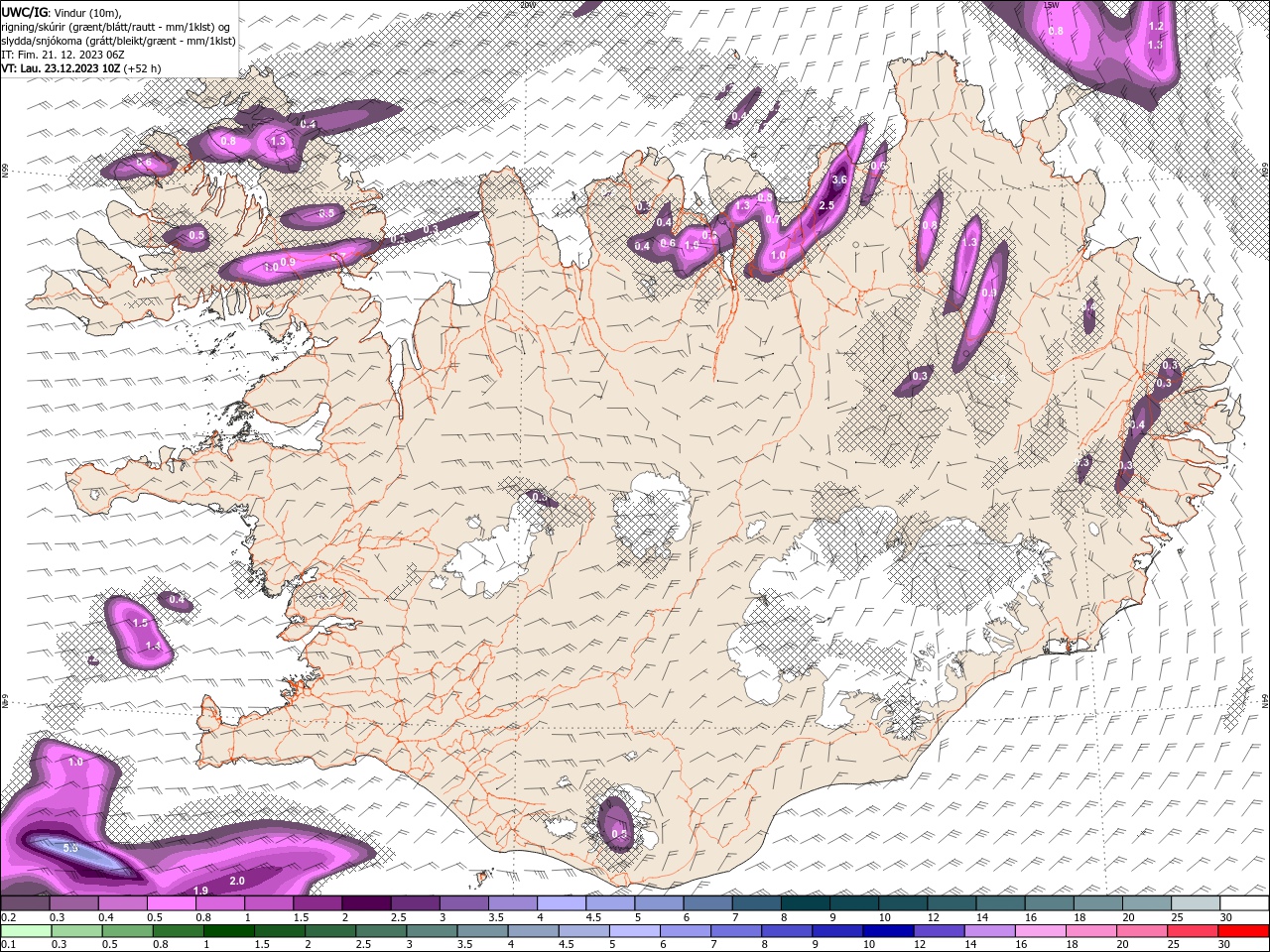Pick deep blue lower swatch starting at 10
This screenshot has width=1270, height=952.
tap(888, 931)
